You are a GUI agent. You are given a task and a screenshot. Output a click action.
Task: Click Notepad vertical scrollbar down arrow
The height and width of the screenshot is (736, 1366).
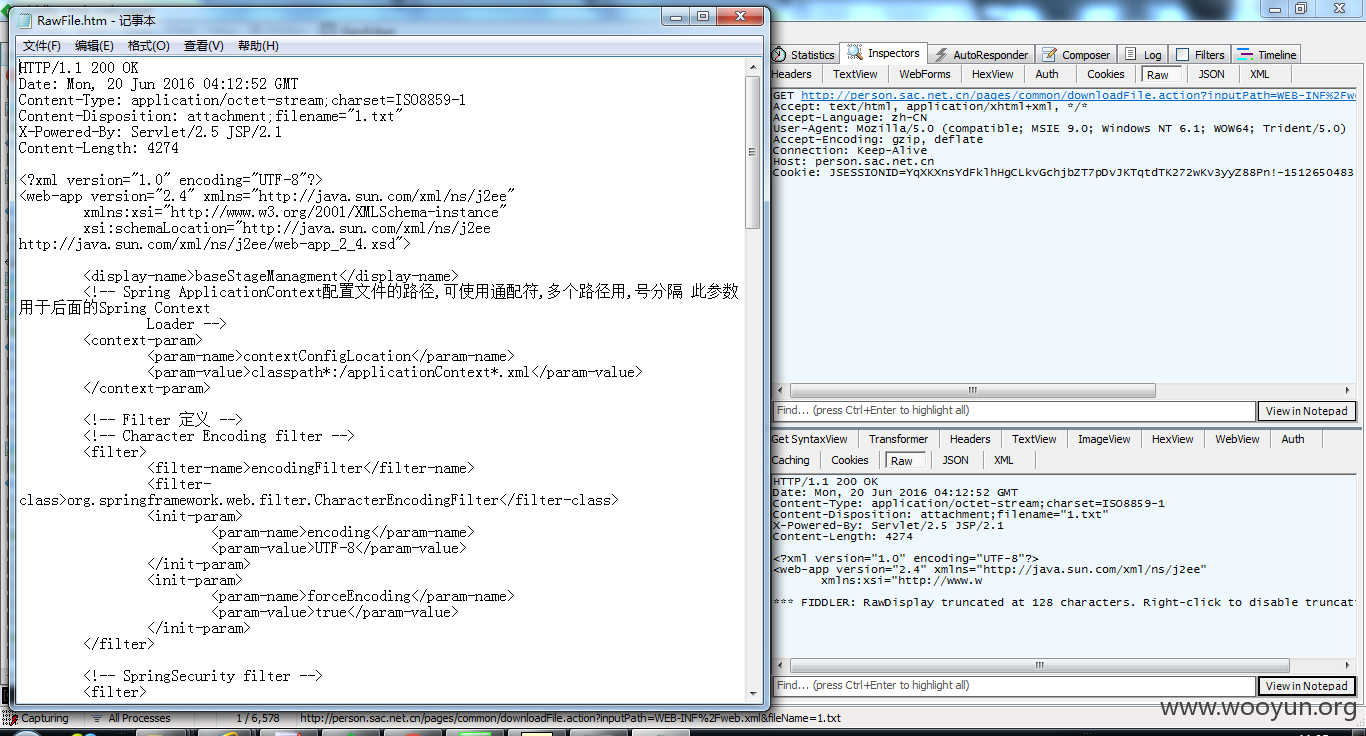coord(754,693)
